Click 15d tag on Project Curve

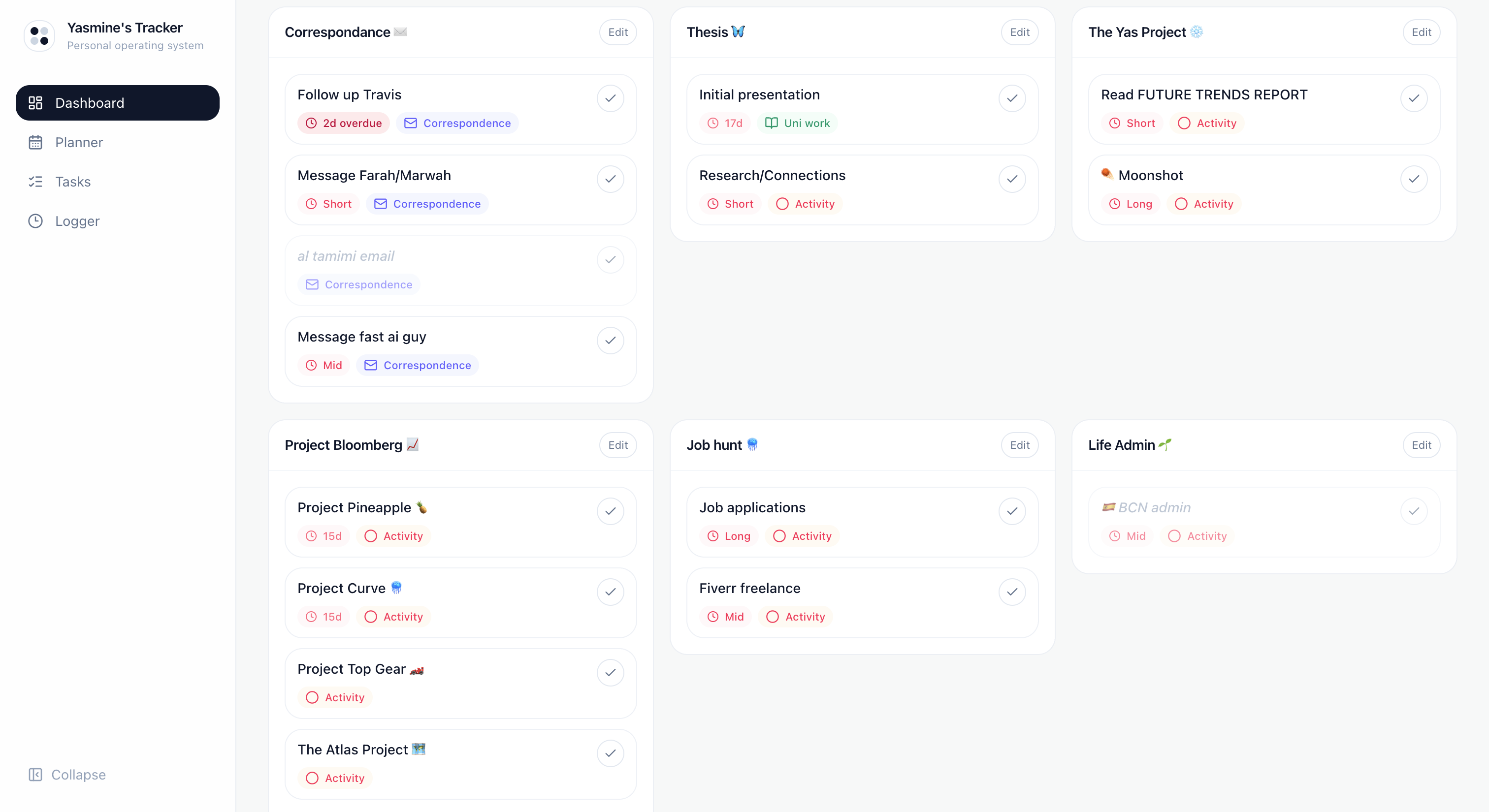pos(324,617)
